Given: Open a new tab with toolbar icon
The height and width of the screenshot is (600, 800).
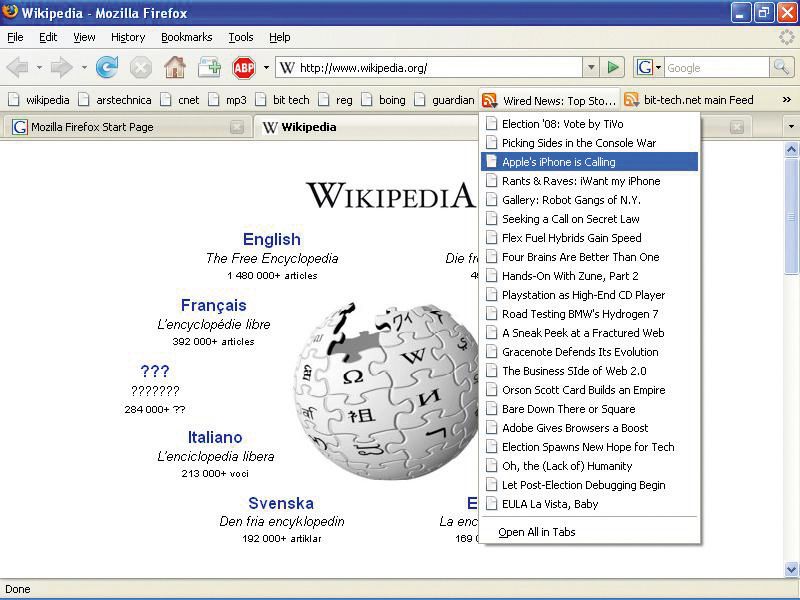Looking at the screenshot, I should point(209,67).
